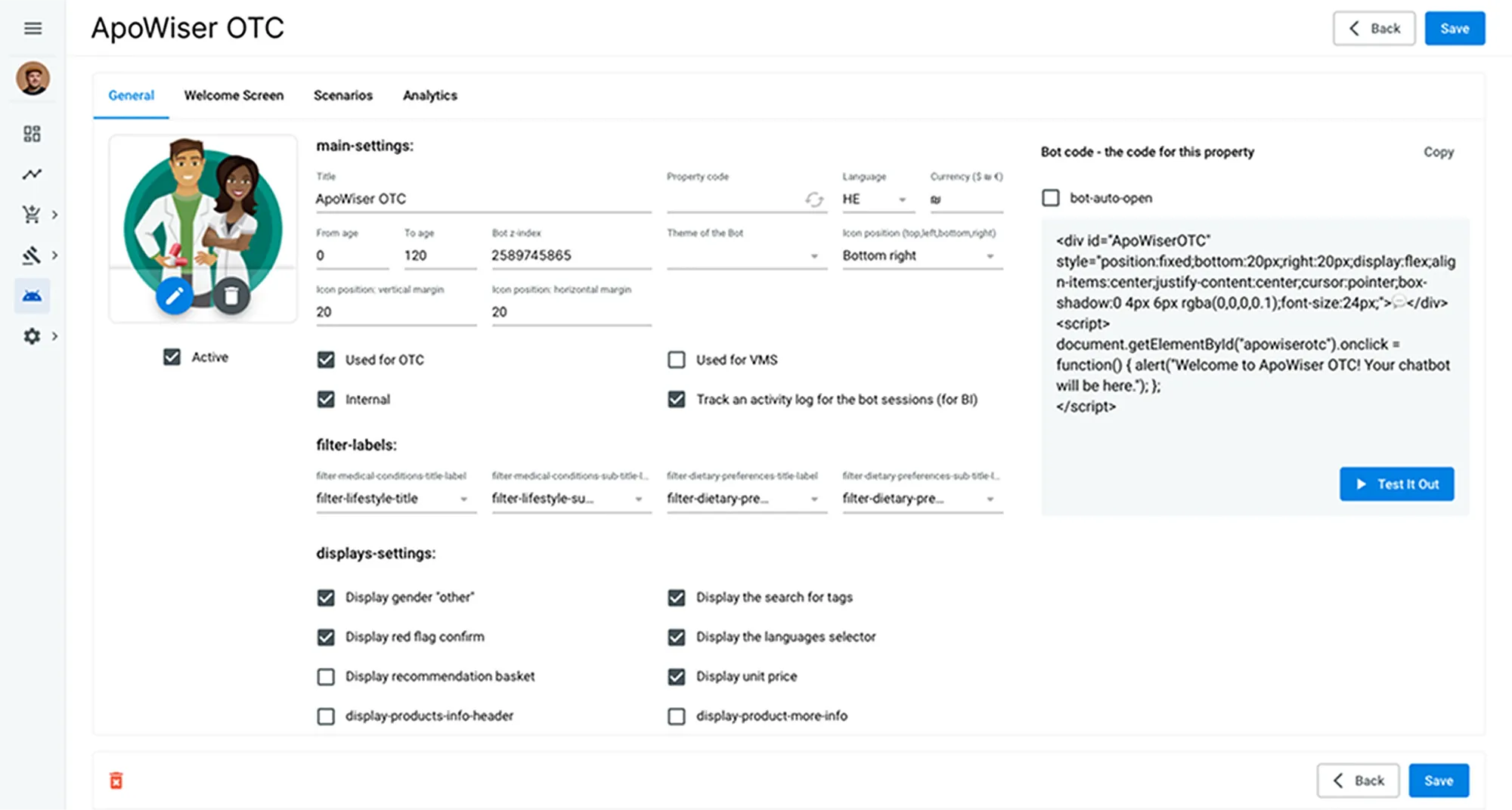
Task: Open filter-lifestyle-su... sub-title dropdown
Action: (x=572, y=499)
